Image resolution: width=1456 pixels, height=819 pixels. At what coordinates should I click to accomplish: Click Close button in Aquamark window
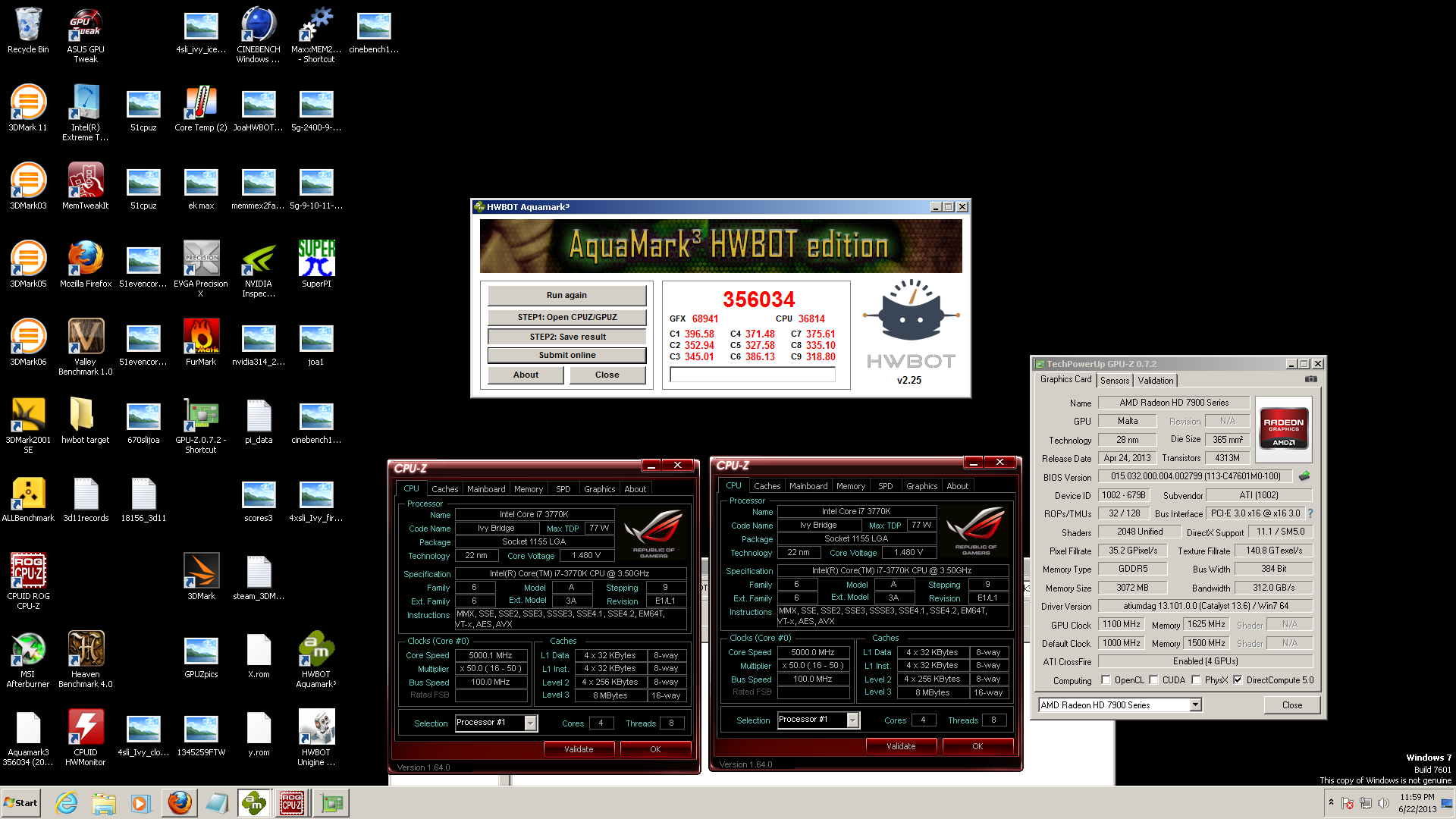click(x=607, y=375)
